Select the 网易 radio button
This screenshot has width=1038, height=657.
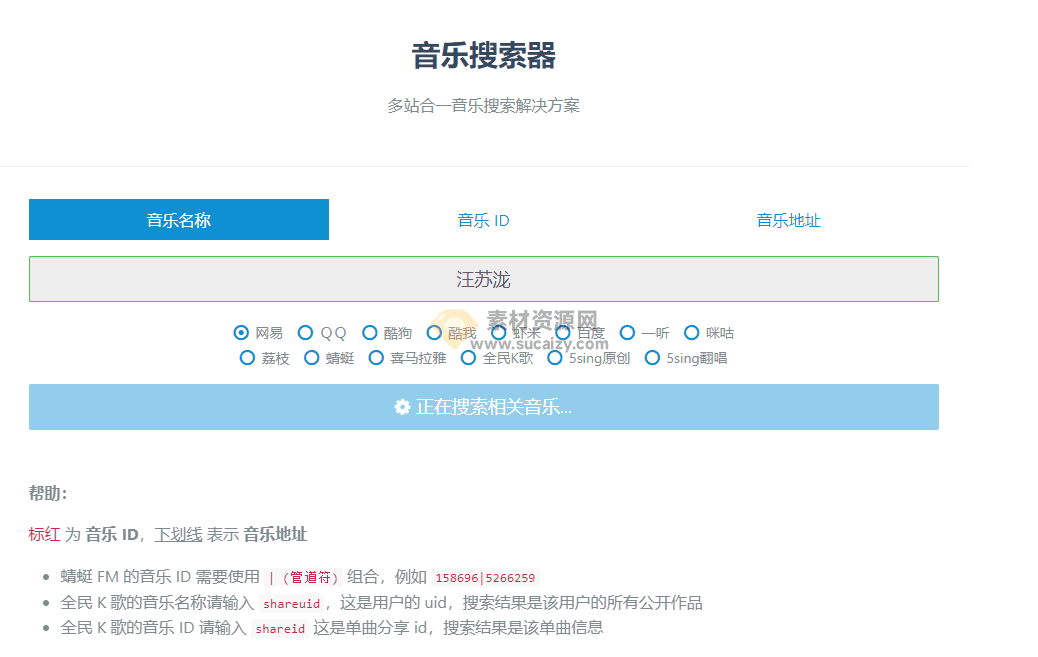pyautogui.click(x=240, y=332)
